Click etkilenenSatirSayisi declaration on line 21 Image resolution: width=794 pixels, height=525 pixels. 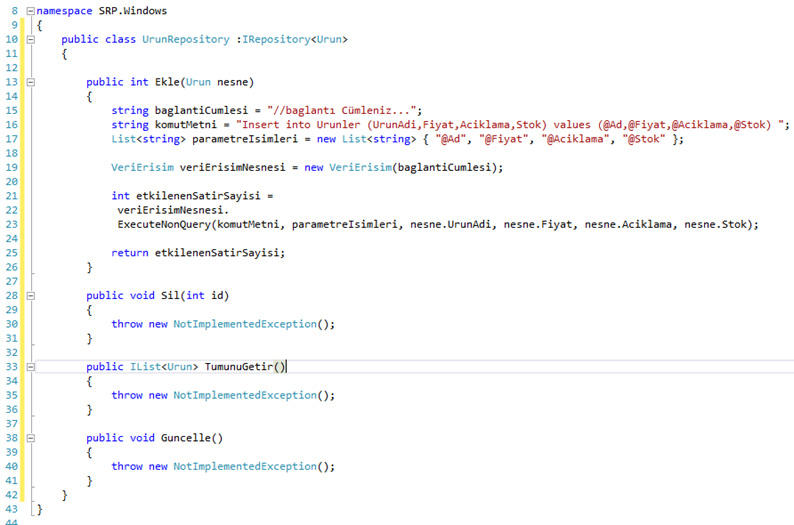[x=198, y=196]
